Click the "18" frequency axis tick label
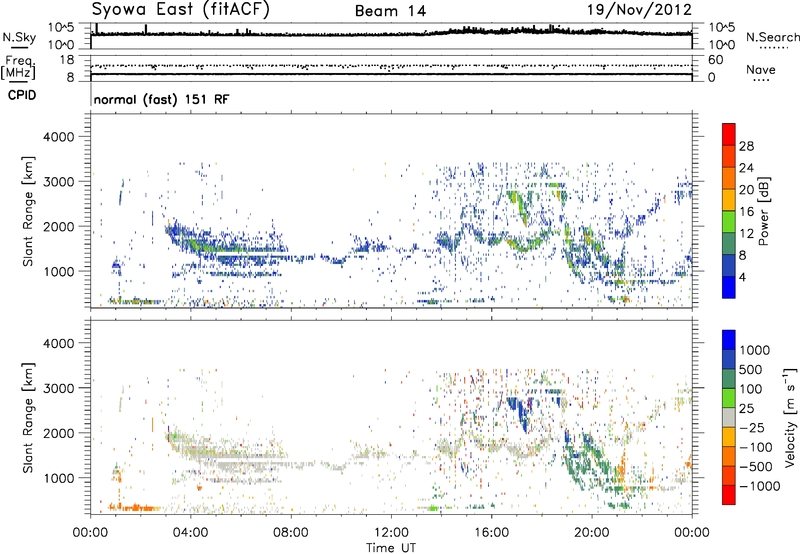 (67, 60)
